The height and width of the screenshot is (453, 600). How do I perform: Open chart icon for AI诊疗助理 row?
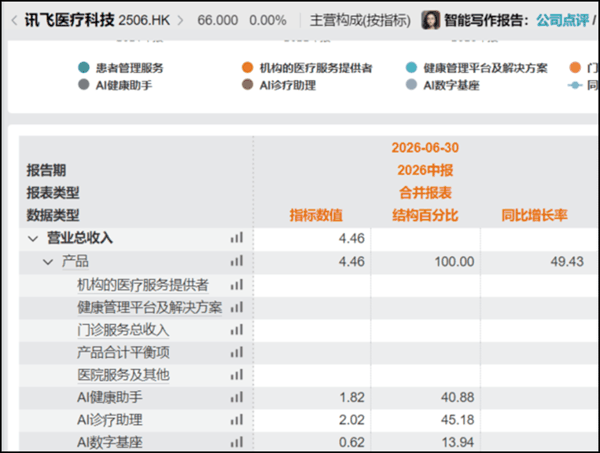(236, 420)
